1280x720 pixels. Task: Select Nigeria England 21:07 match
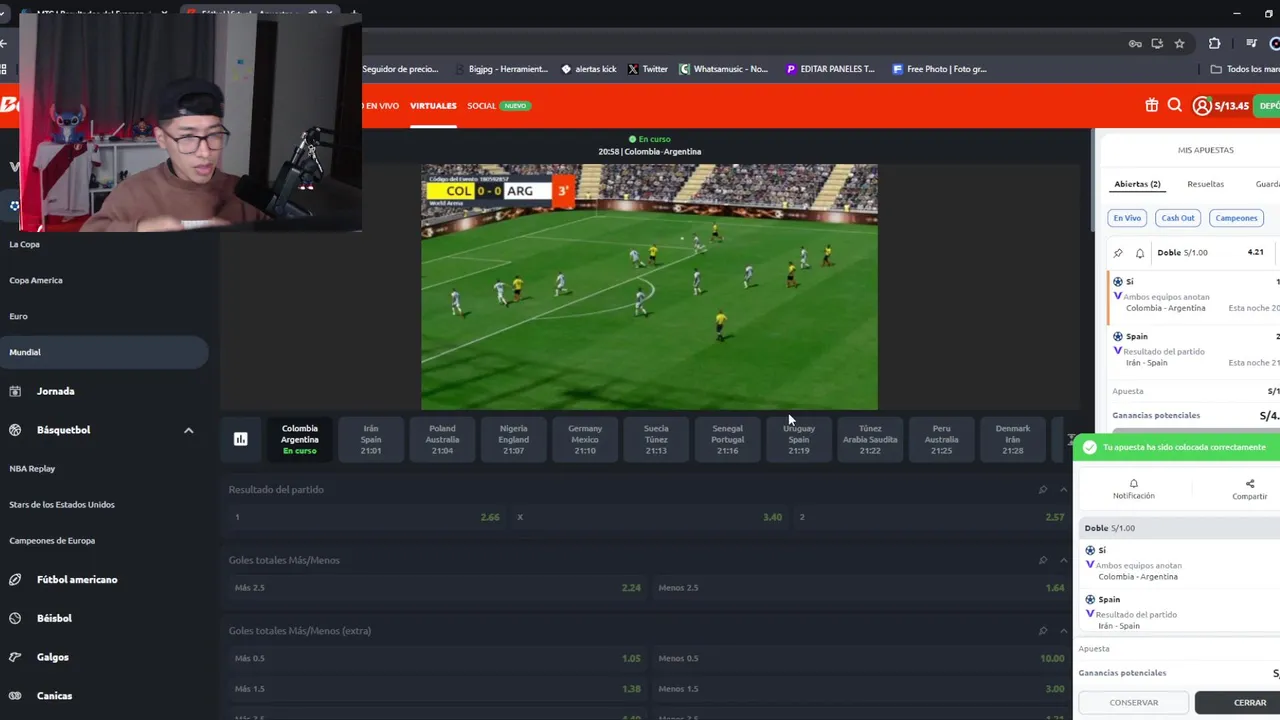pos(513,439)
